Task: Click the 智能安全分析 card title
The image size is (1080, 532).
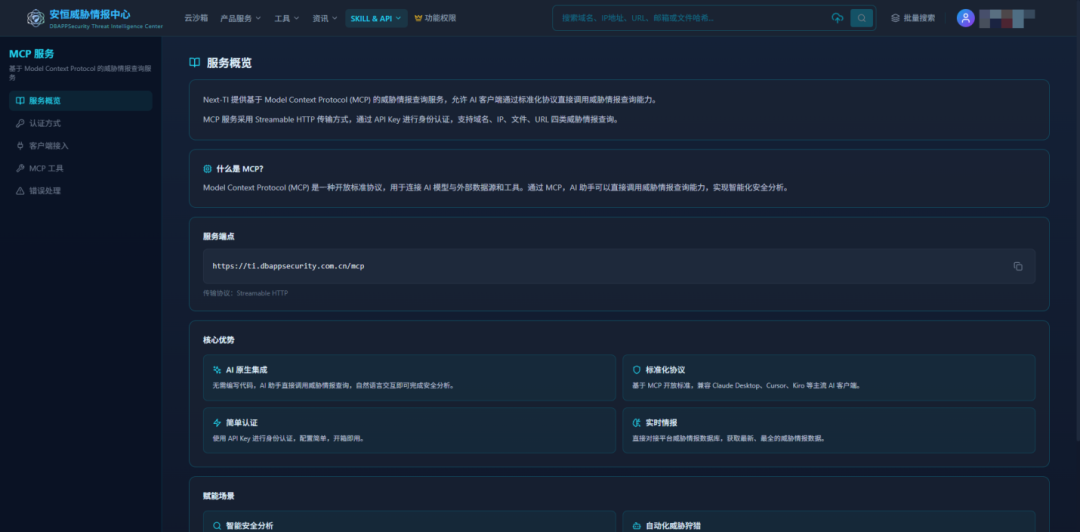Action: pos(250,526)
